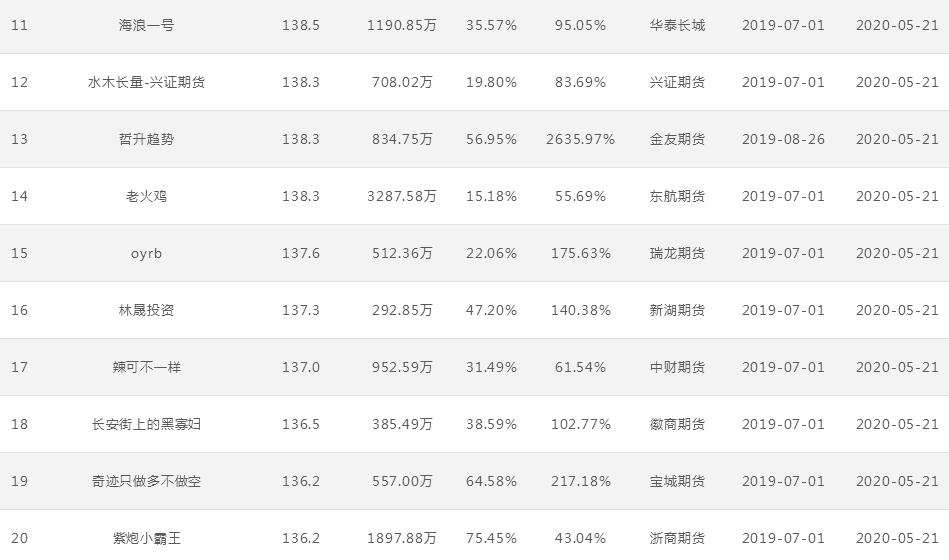Click the 浙商期货 company name
949x560 pixels.
pos(677,538)
